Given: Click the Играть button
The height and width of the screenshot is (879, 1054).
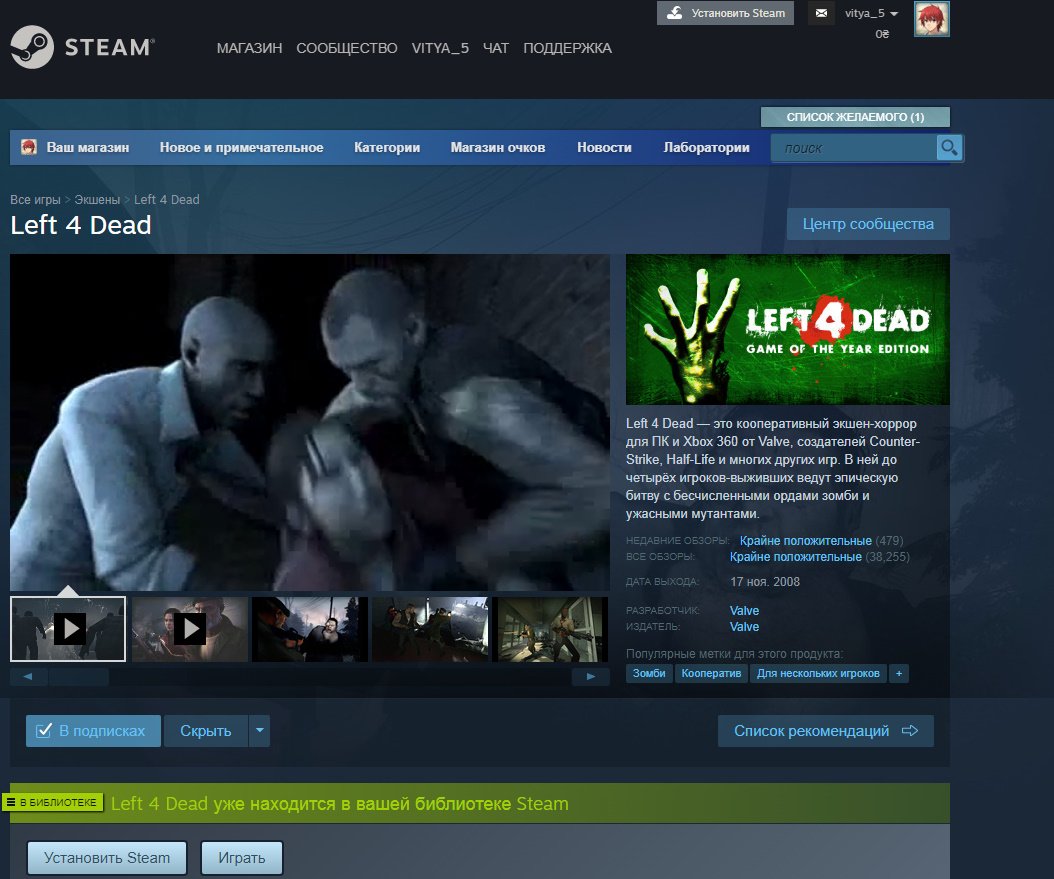Looking at the screenshot, I should 242,857.
